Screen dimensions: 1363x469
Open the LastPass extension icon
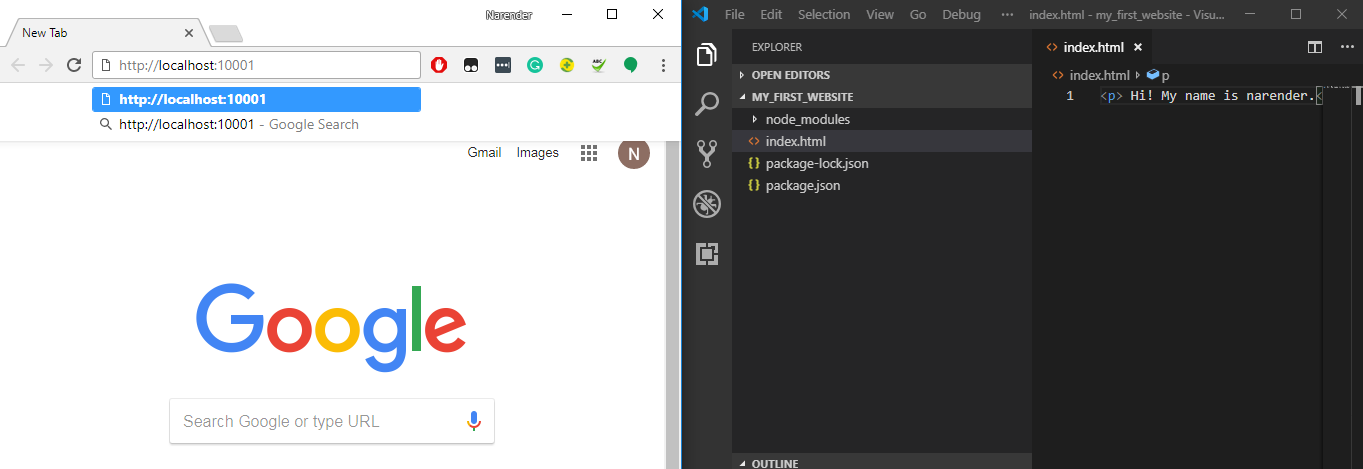pyautogui.click(x=503, y=65)
